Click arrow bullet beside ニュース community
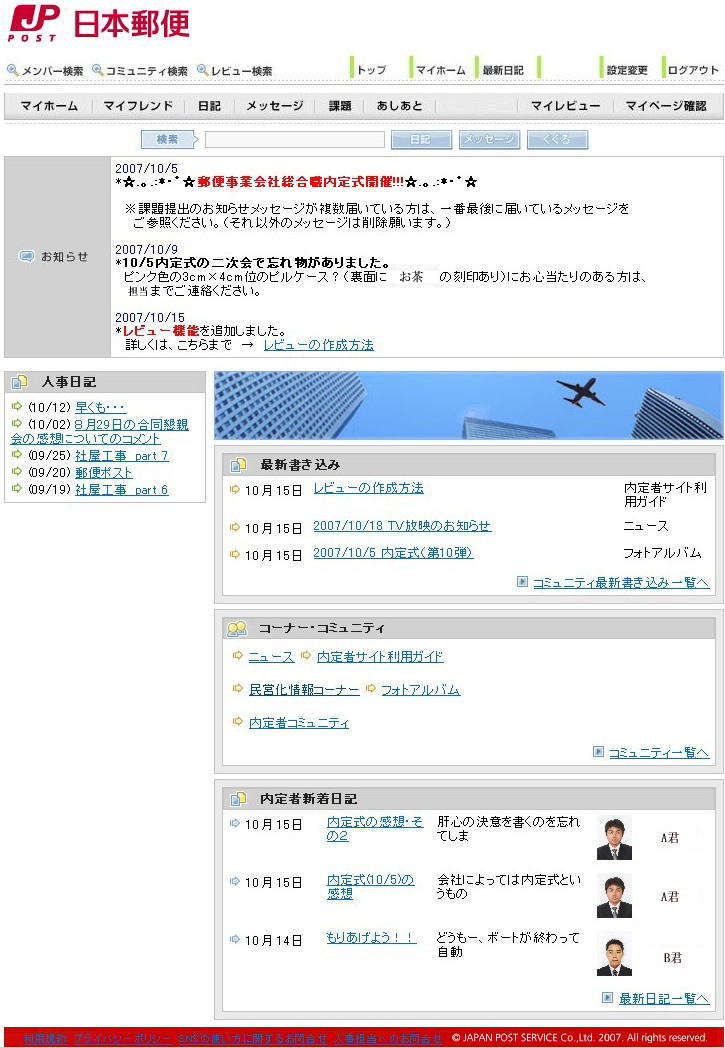 coord(237,656)
